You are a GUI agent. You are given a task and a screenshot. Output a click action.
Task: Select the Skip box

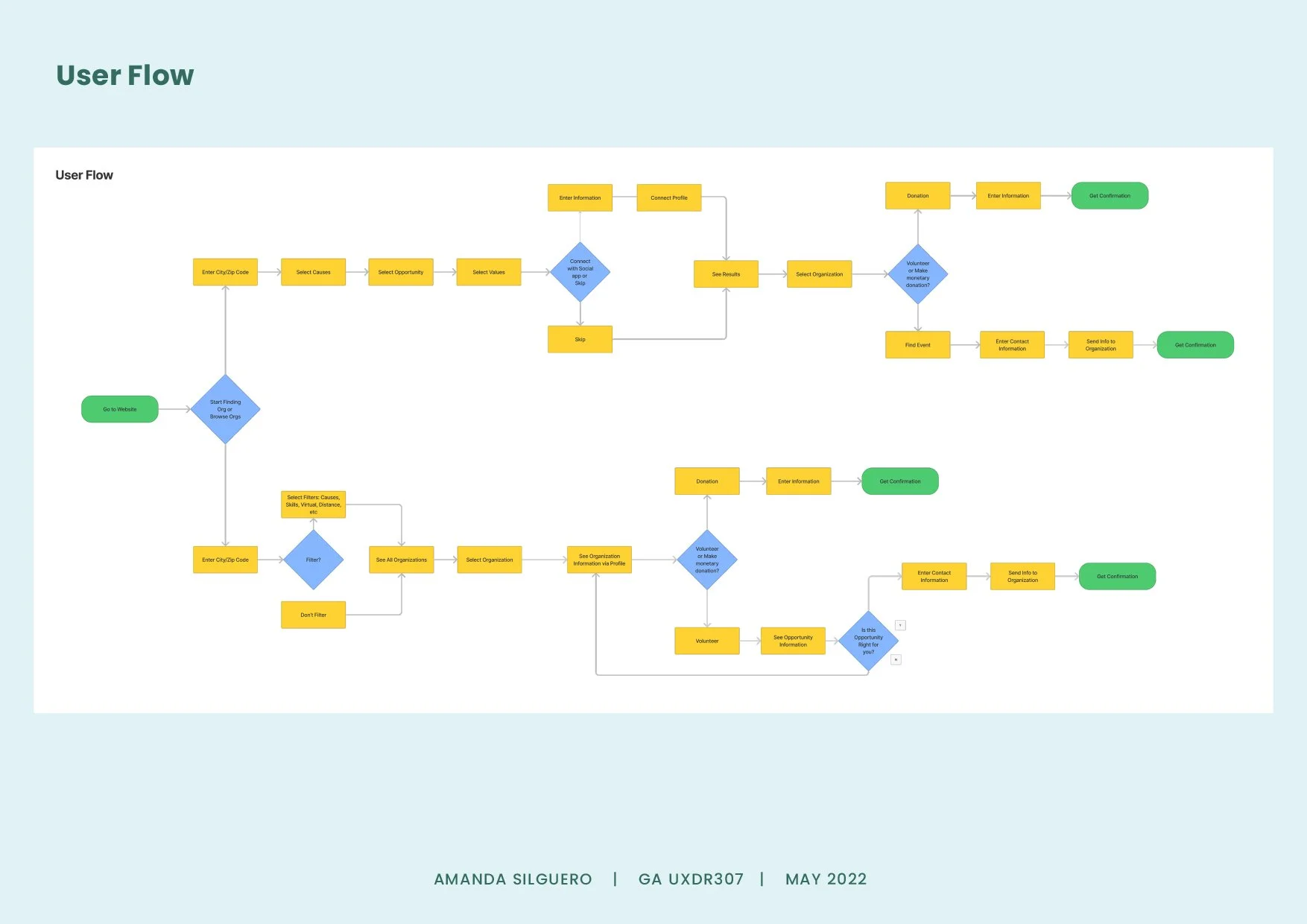580,339
